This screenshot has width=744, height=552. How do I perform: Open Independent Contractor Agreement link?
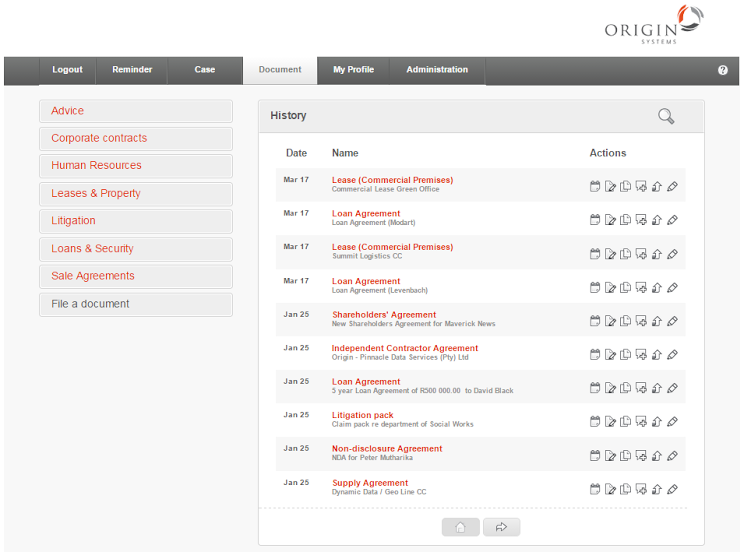[x=405, y=348]
